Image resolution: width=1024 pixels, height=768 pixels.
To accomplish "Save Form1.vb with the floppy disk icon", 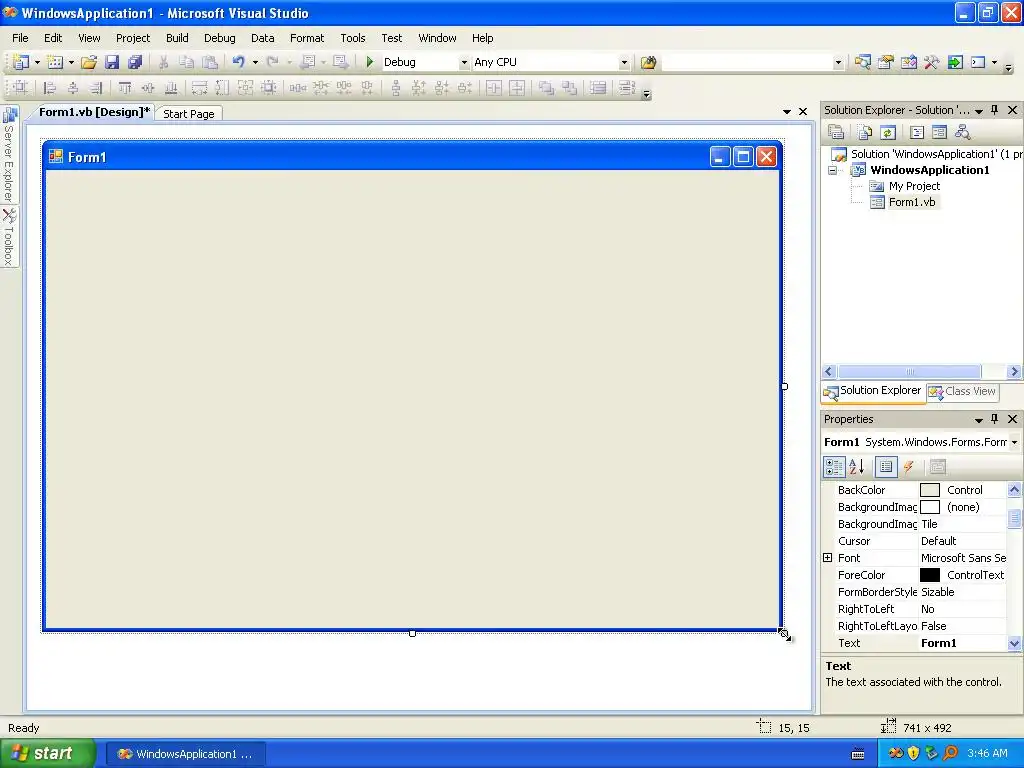I will [x=112, y=62].
